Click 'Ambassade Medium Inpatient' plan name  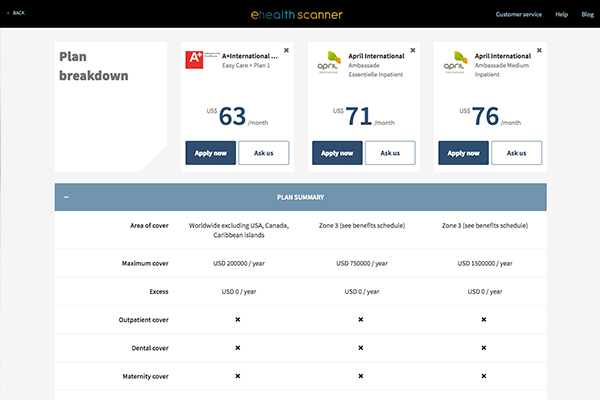502,70
